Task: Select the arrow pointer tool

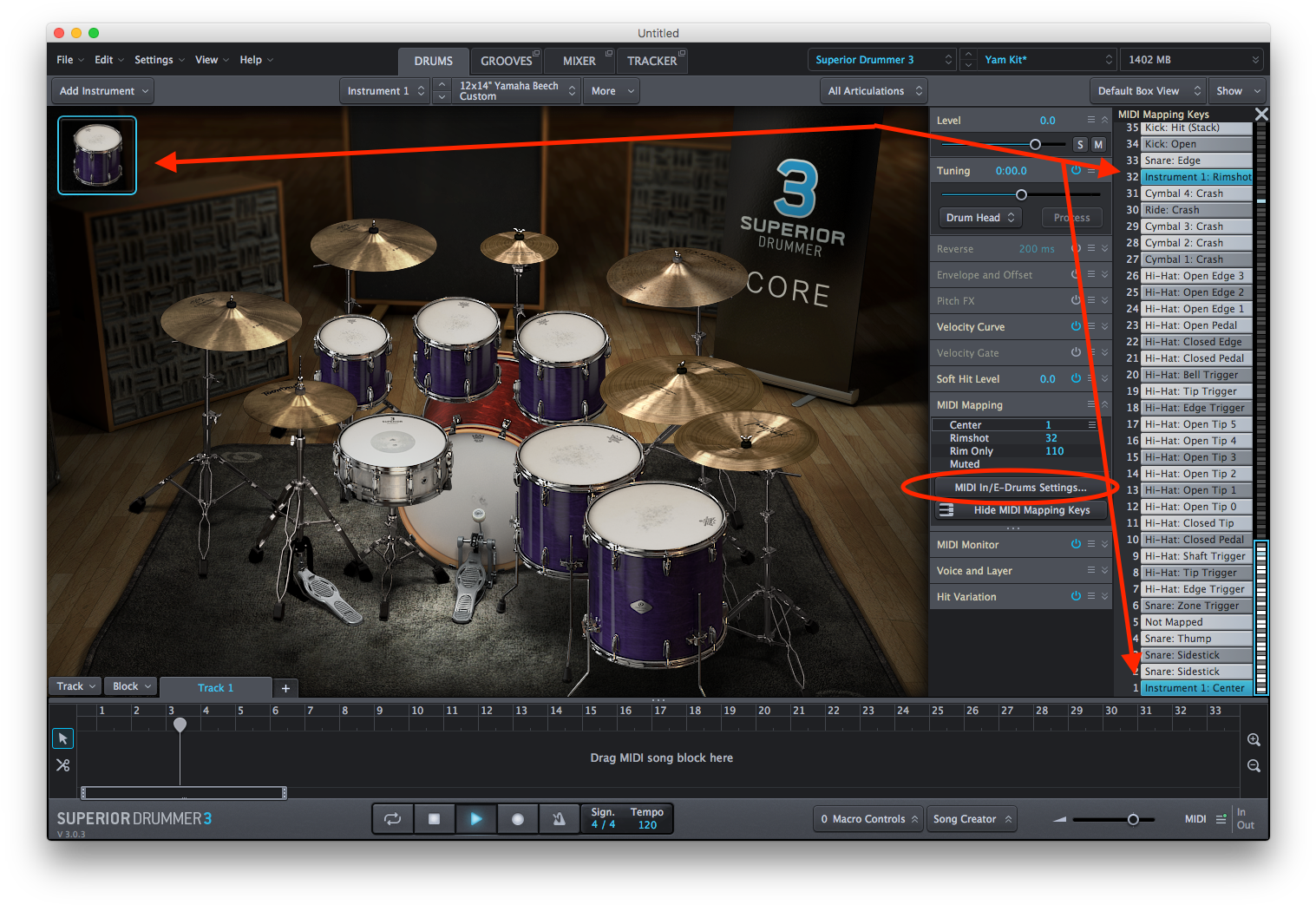Action: coord(62,738)
